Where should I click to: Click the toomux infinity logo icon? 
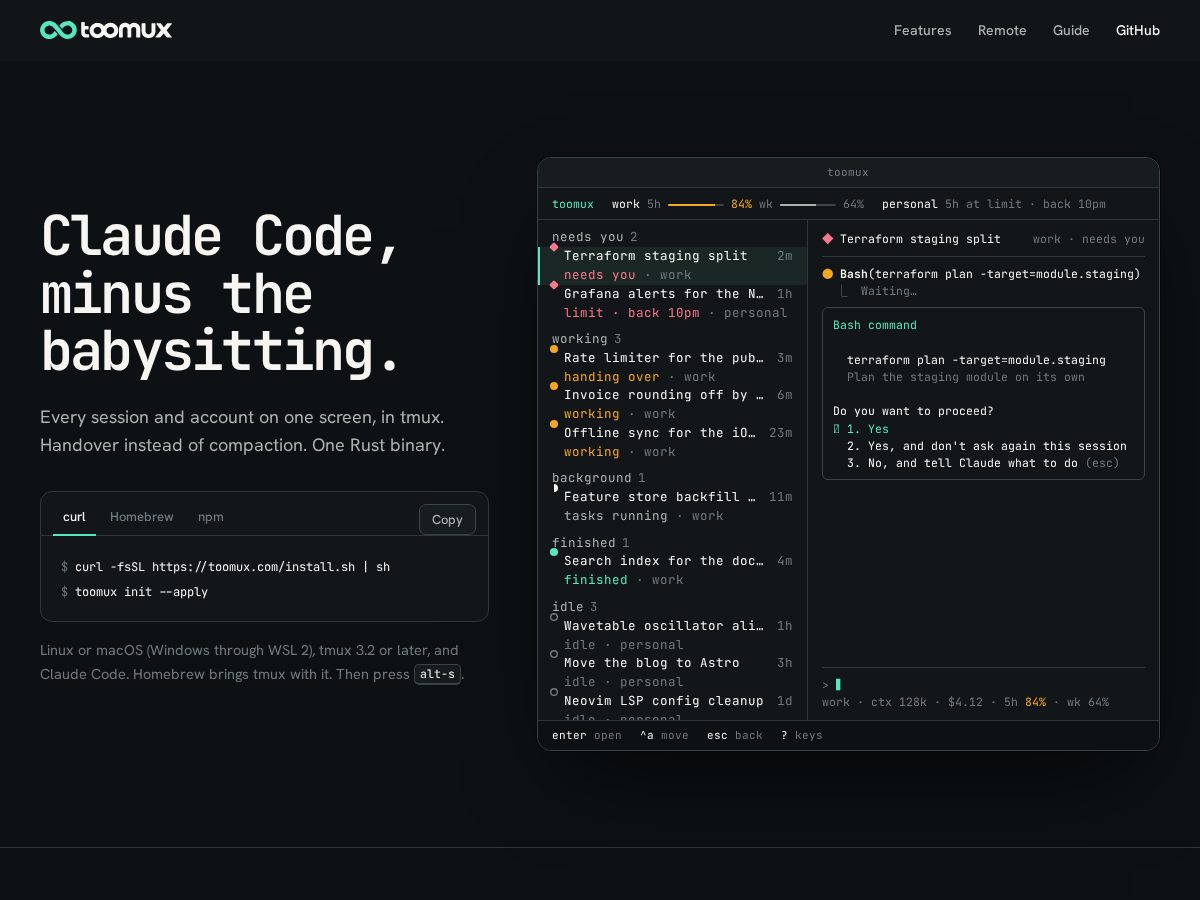click(58, 30)
